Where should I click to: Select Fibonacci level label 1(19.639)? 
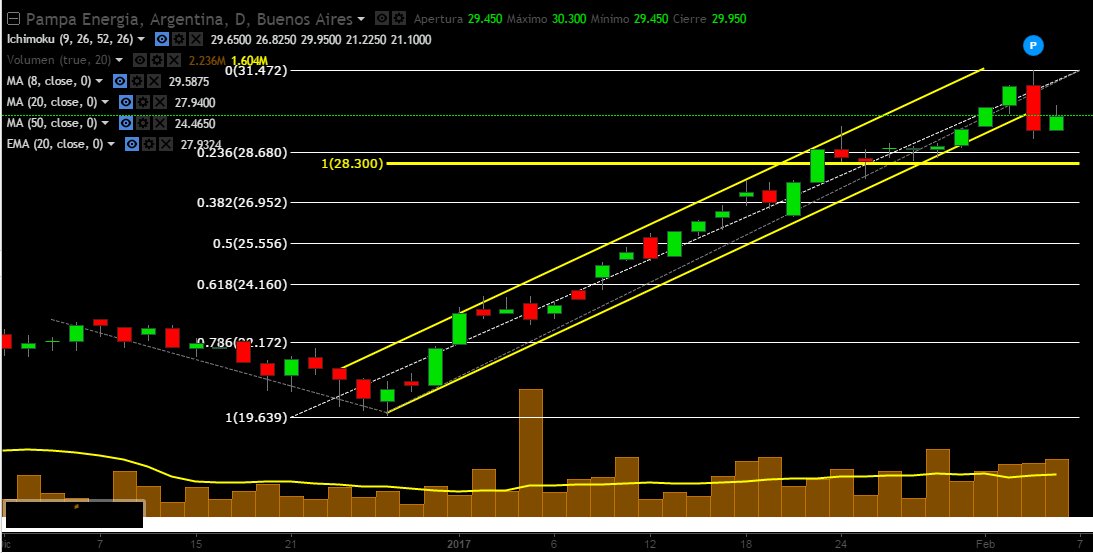tap(256, 418)
